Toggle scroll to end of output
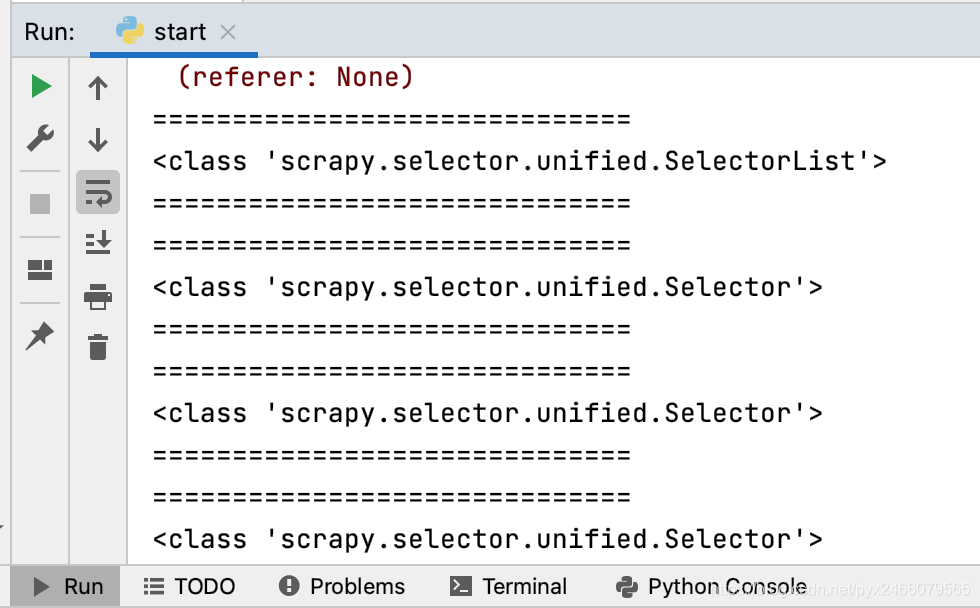This screenshot has height=608, width=980. (98, 242)
